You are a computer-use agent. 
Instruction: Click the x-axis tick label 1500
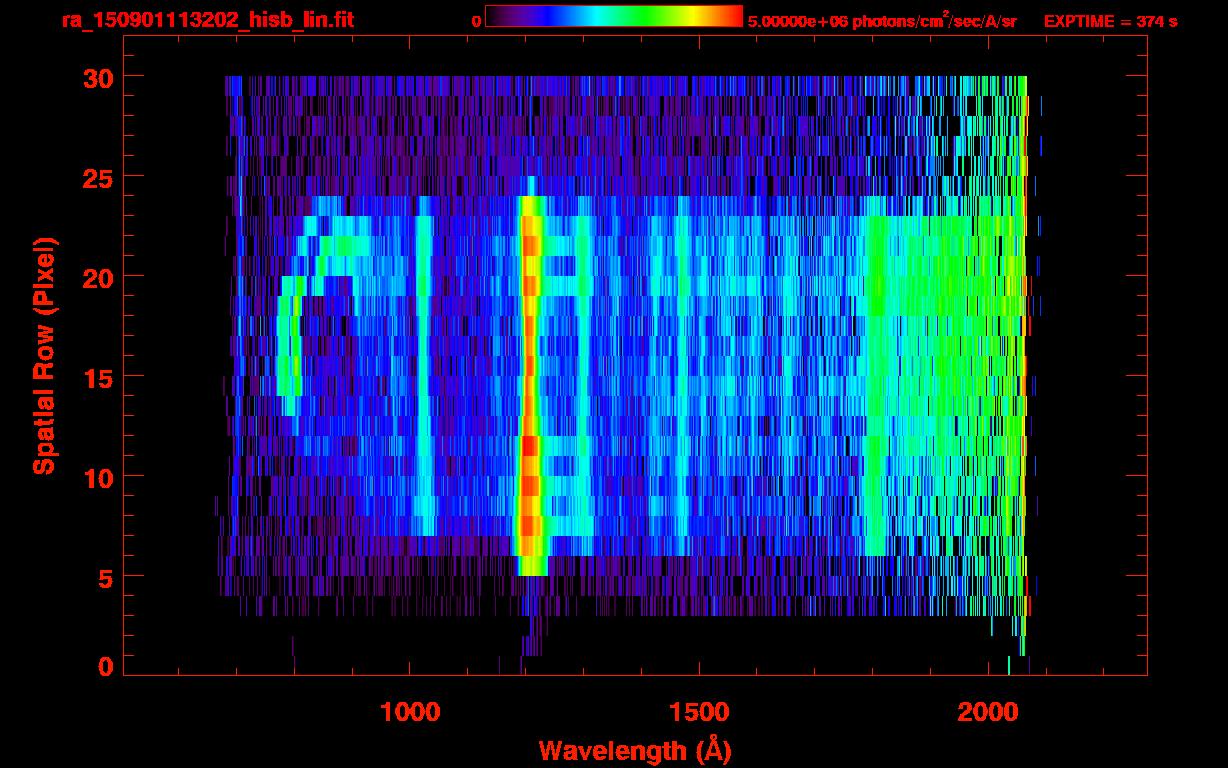click(699, 712)
